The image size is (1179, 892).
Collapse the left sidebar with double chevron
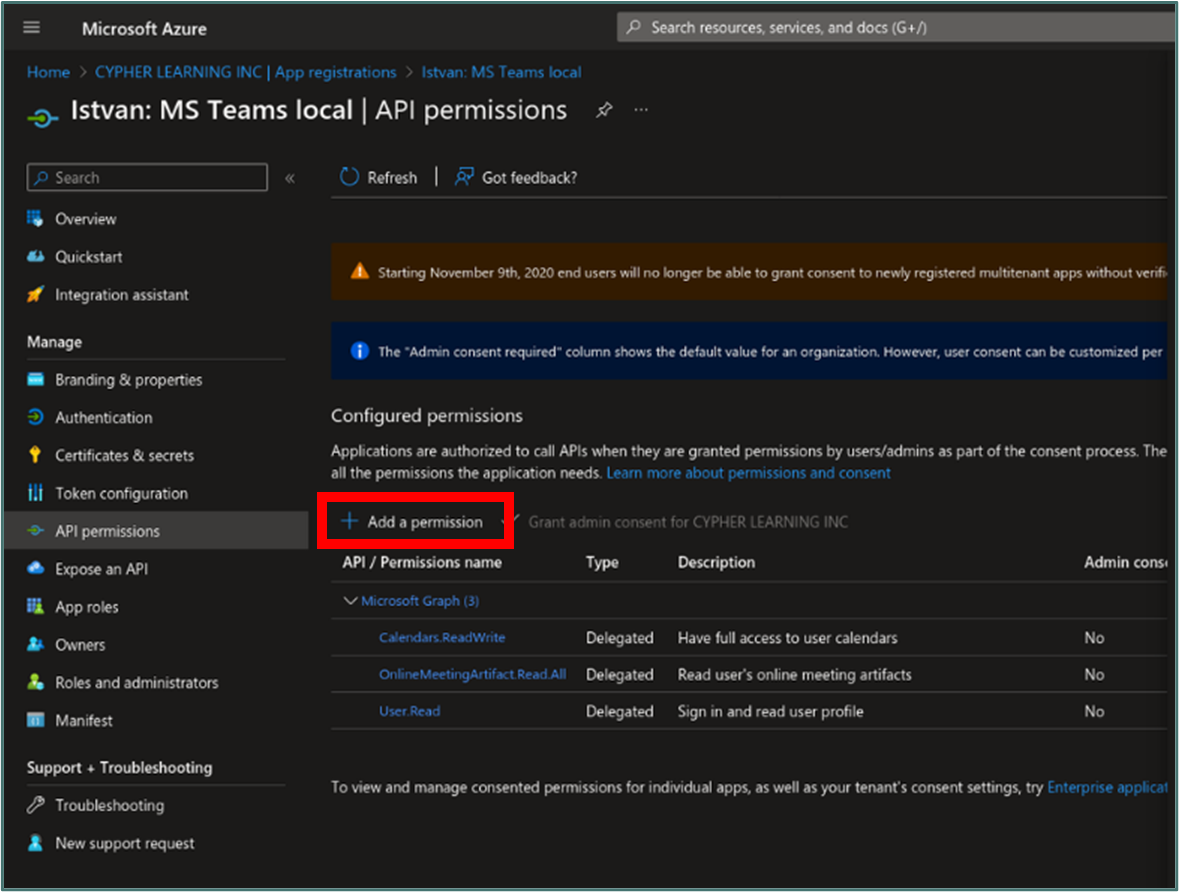290,178
